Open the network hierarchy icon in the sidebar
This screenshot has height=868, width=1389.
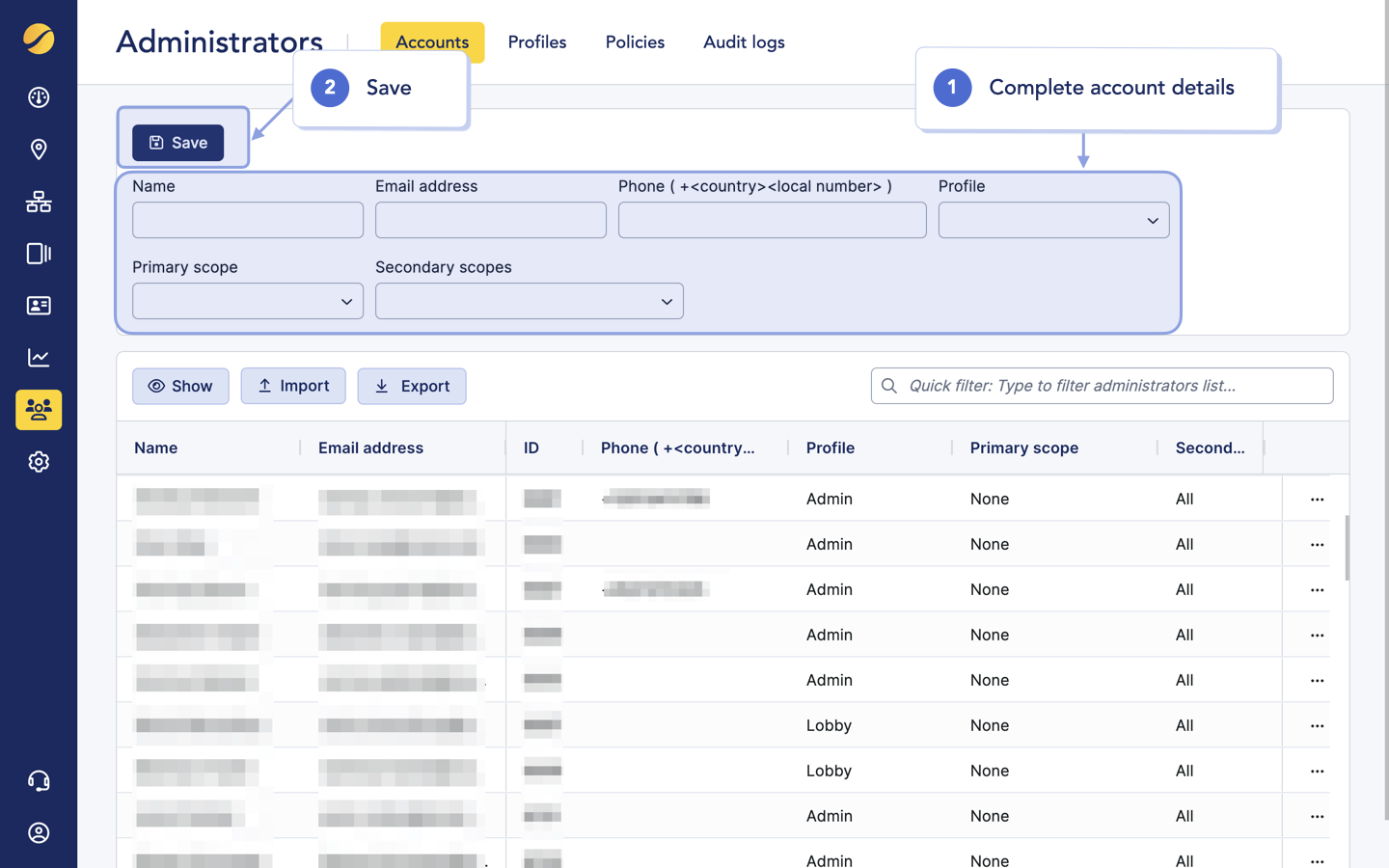pos(39,202)
